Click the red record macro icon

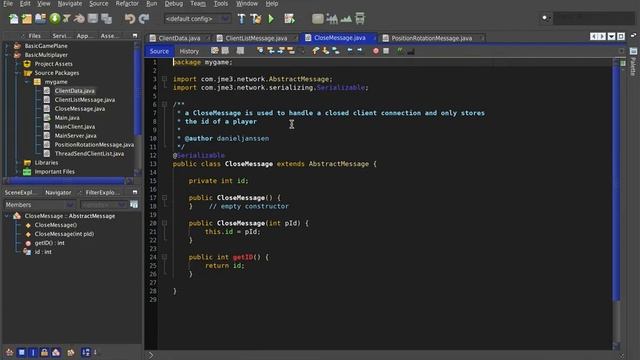376,51
